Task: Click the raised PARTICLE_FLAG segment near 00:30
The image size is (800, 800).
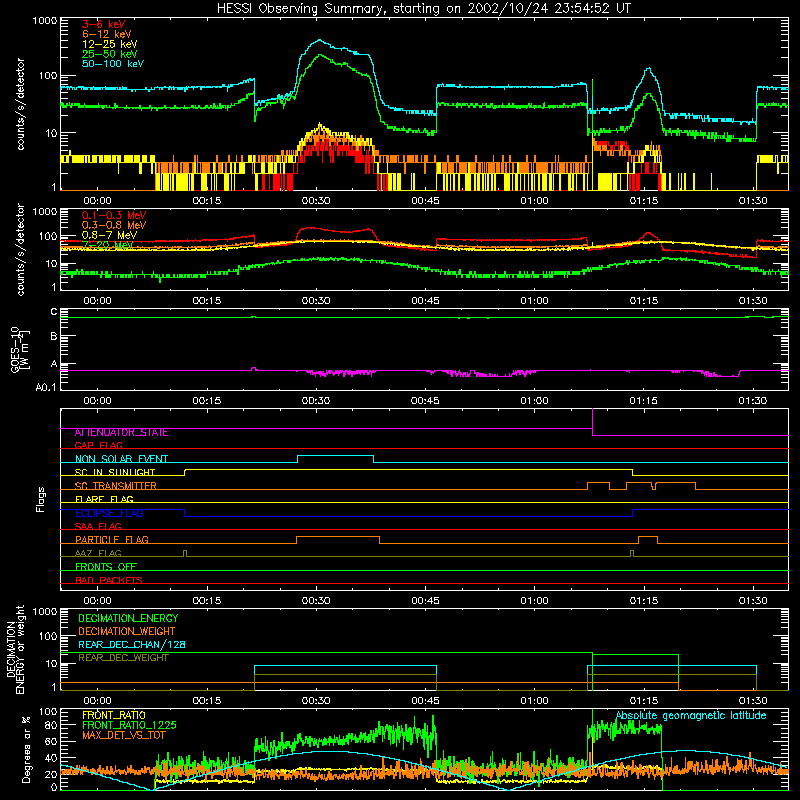Action: click(x=338, y=537)
